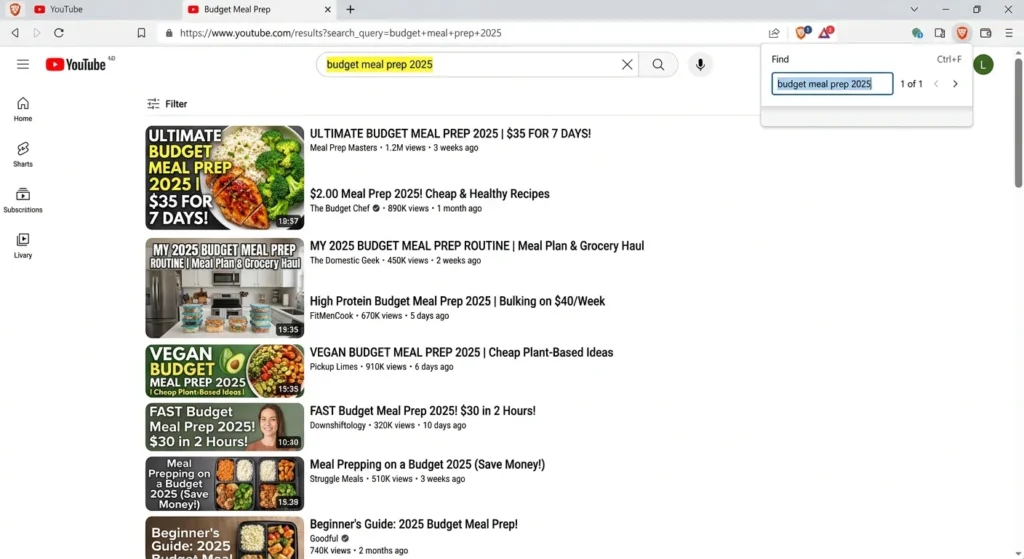The width and height of the screenshot is (1024, 559).
Task: Open the tab search dropdown arrow
Action: [914, 9]
